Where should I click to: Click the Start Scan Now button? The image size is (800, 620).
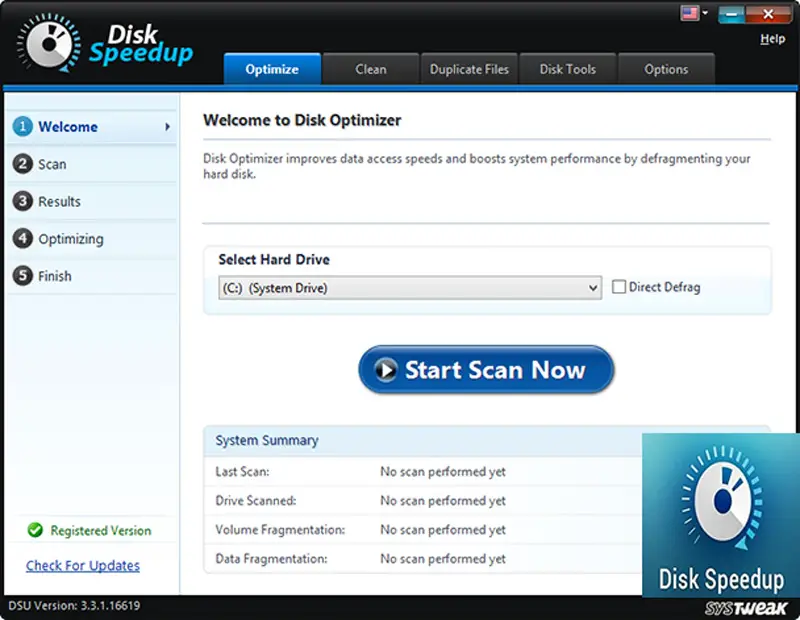pyautogui.click(x=486, y=369)
